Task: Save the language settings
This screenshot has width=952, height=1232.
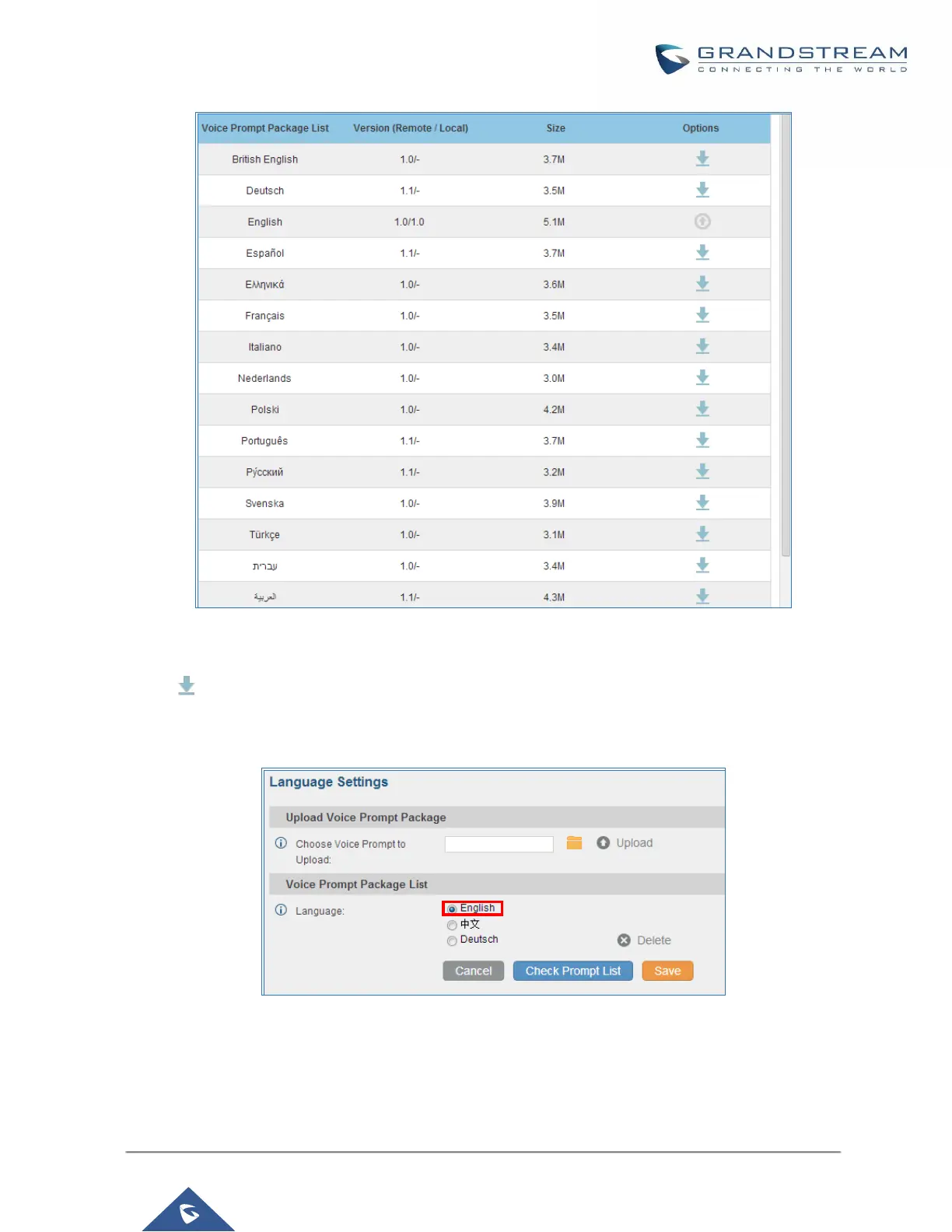Action: 667,971
